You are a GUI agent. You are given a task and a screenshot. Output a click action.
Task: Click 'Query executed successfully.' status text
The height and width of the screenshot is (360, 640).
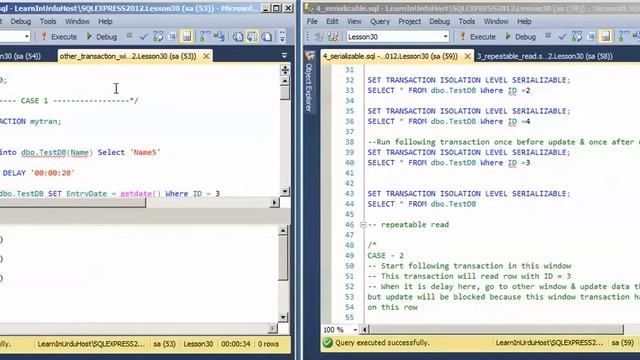coord(382,343)
